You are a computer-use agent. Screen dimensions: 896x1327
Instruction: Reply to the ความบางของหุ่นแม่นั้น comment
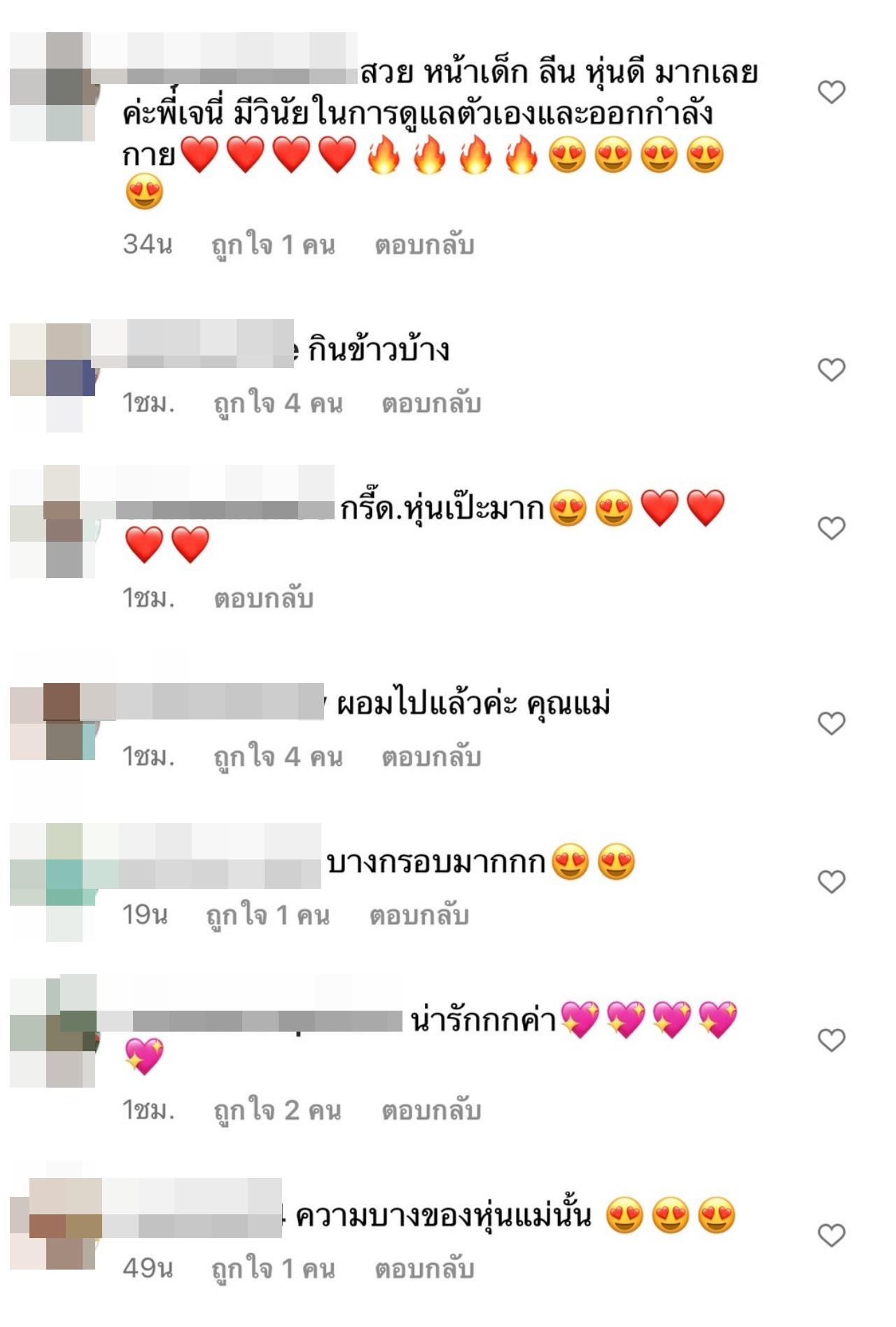point(424,1269)
